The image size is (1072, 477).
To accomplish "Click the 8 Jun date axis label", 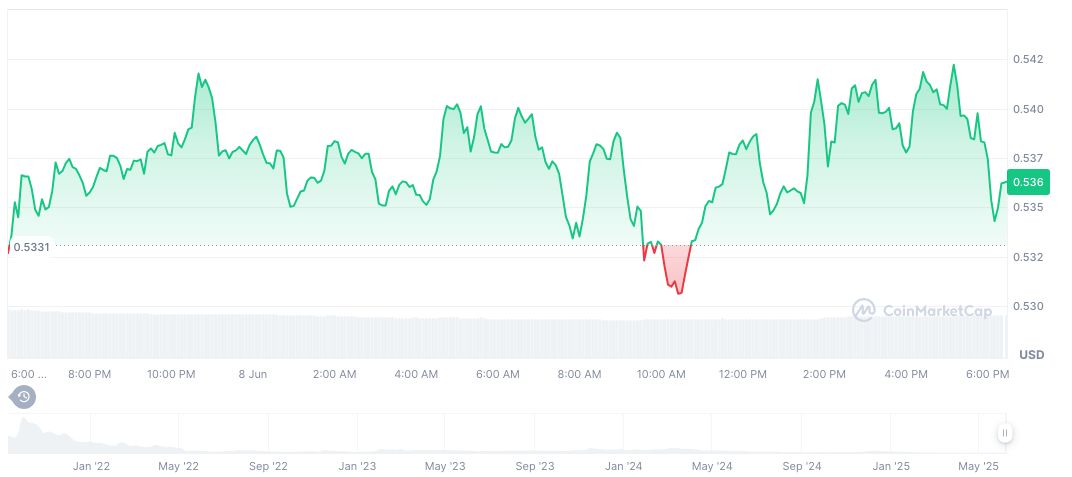I will pyautogui.click(x=252, y=374).
